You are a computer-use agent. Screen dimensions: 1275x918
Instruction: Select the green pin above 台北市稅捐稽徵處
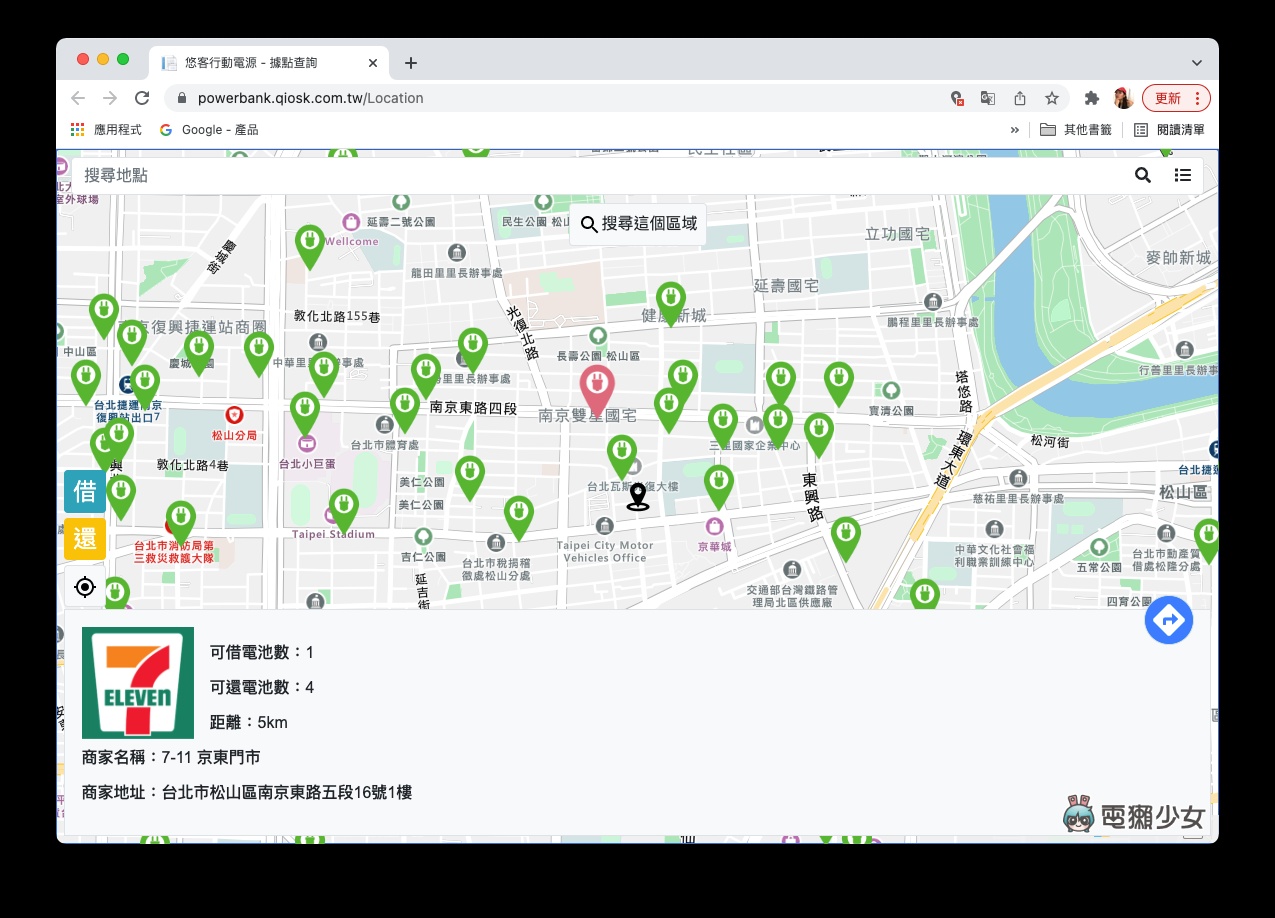518,517
